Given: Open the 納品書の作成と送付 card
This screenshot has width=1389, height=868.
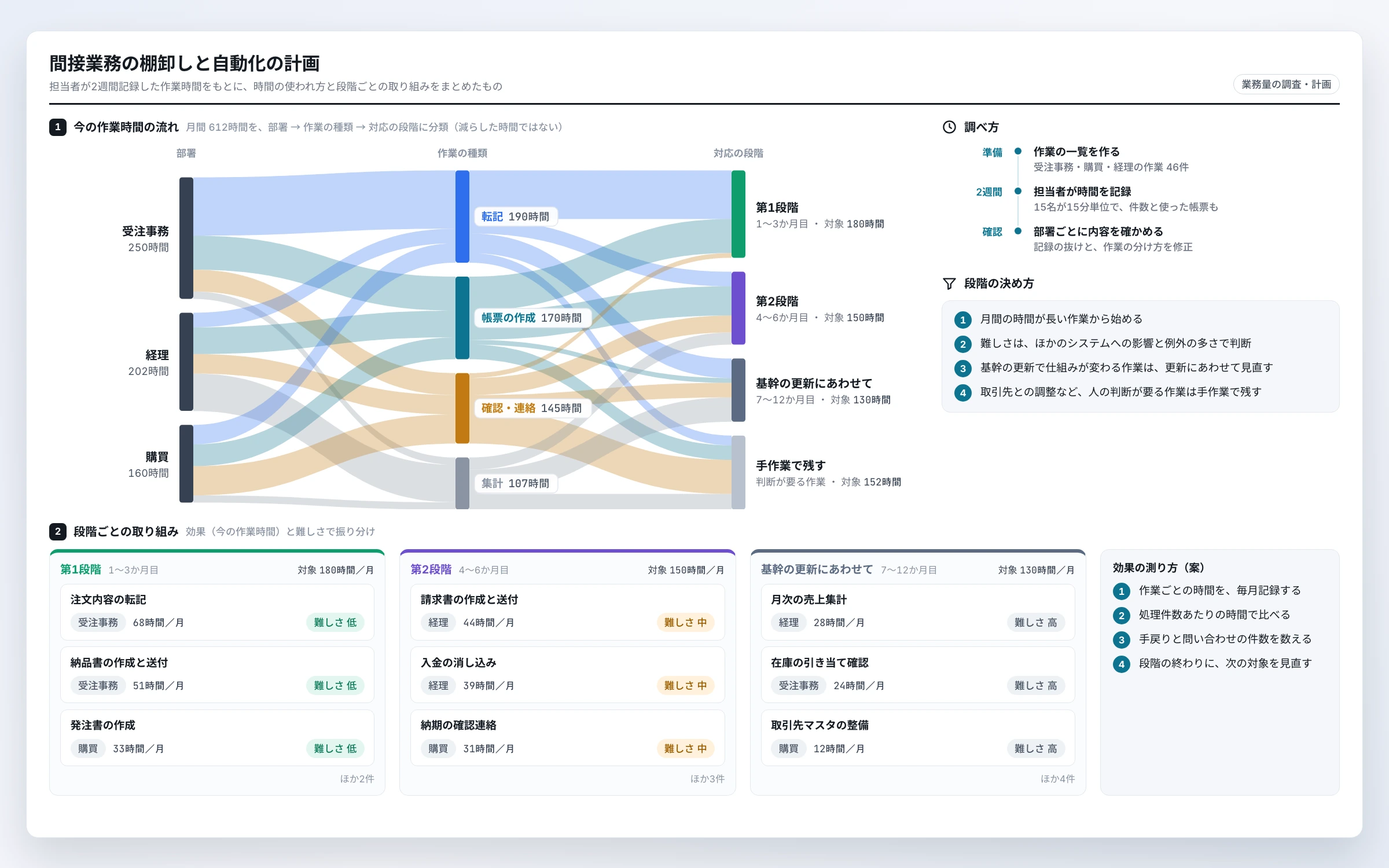Looking at the screenshot, I should pos(217,675).
